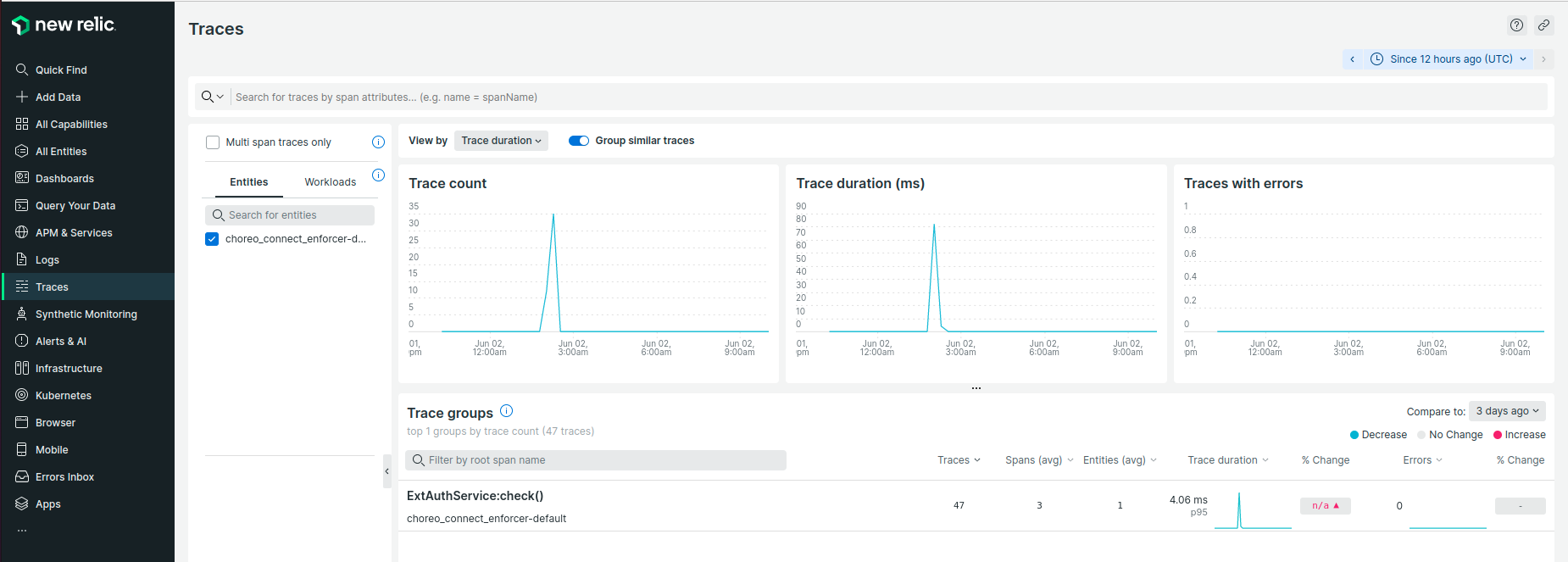Click info icon next to Multi span traces
The height and width of the screenshot is (562, 1568).
pyautogui.click(x=378, y=142)
